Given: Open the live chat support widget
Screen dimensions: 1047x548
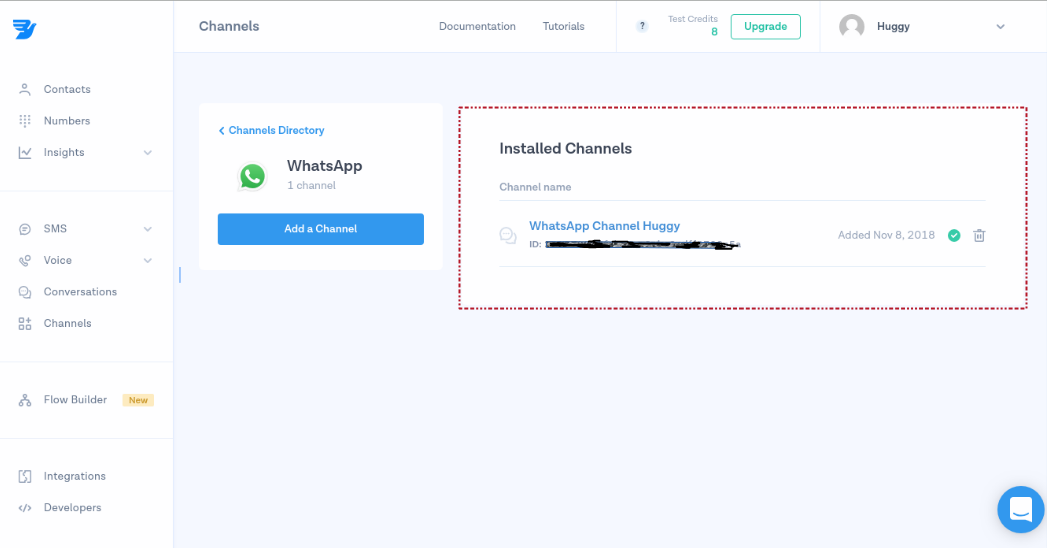Looking at the screenshot, I should [x=1020, y=509].
